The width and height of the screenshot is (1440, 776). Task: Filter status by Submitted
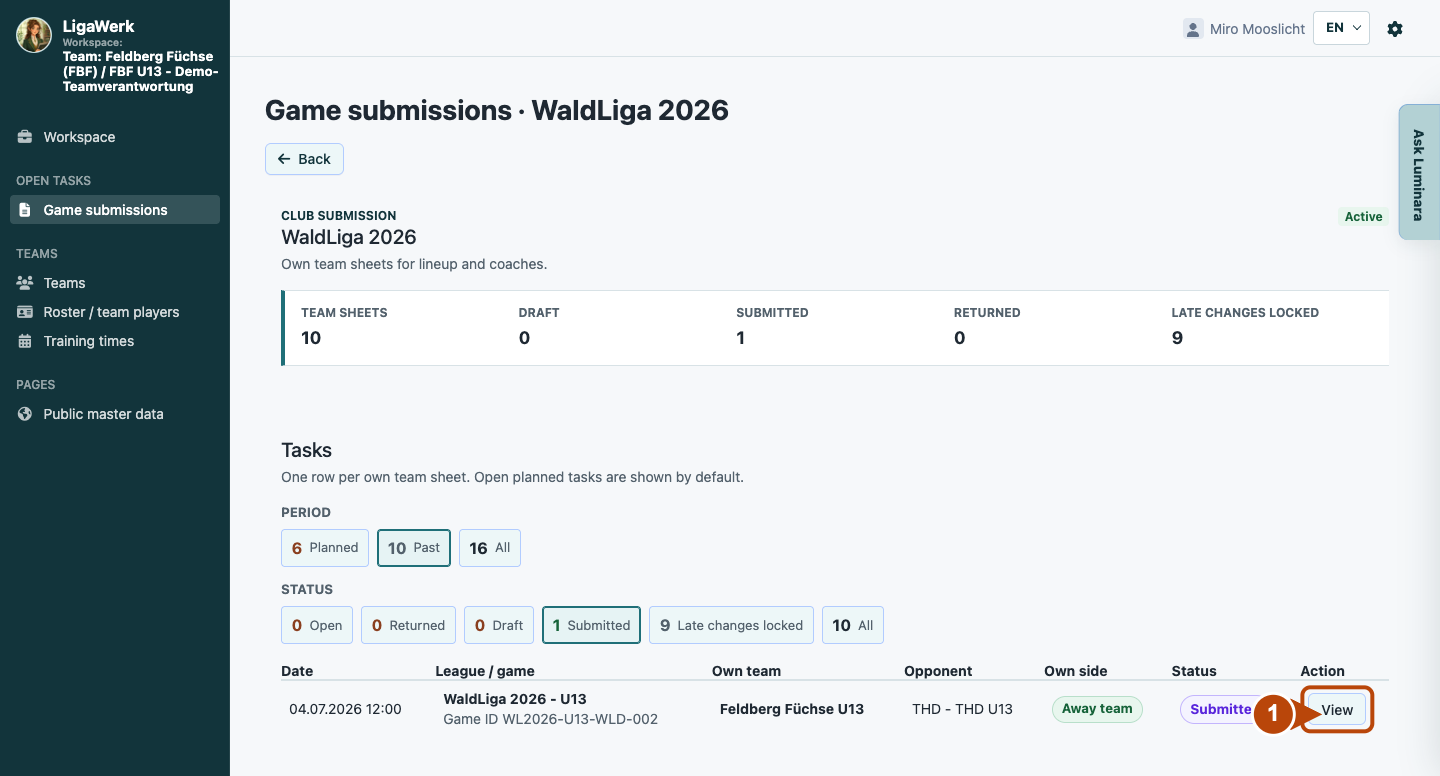[591, 625]
